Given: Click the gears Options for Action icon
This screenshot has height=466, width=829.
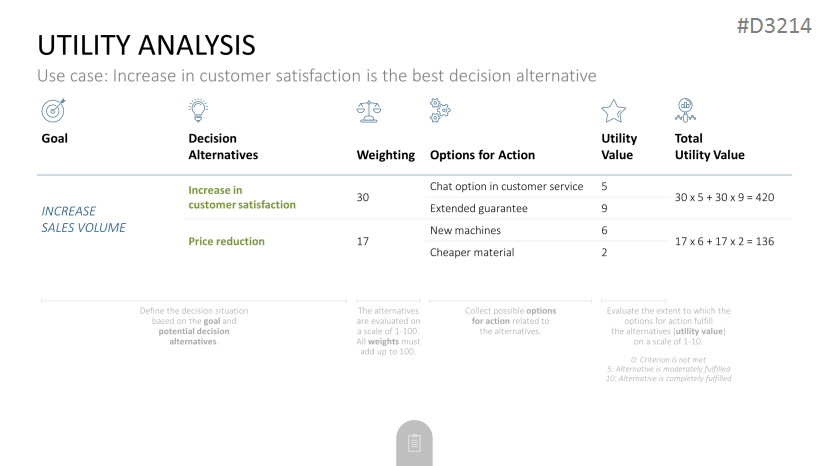Looking at the screenshot, I should (440, 110).
